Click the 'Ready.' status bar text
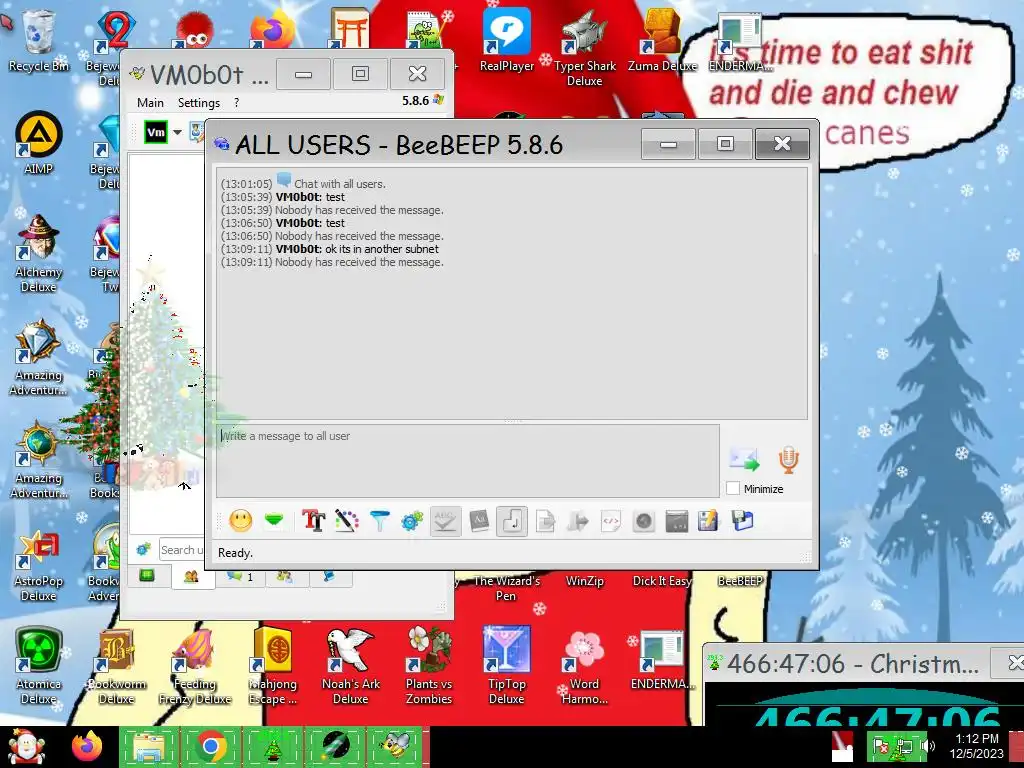This screenshot has width=1024, height=768. coord(235,553)
